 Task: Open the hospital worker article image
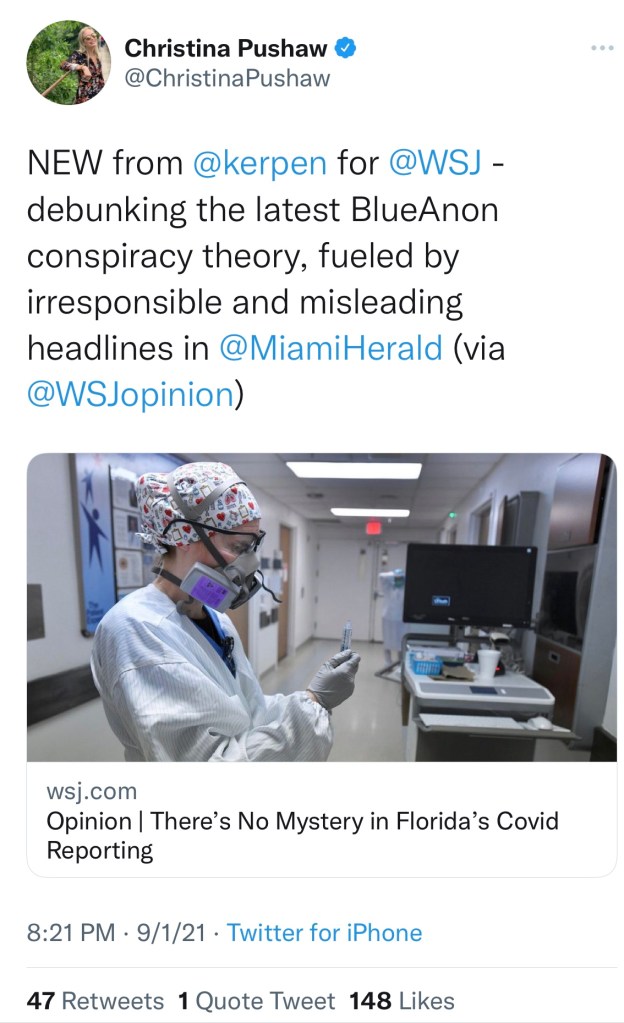pyautogui.click(x=321, y=607)
